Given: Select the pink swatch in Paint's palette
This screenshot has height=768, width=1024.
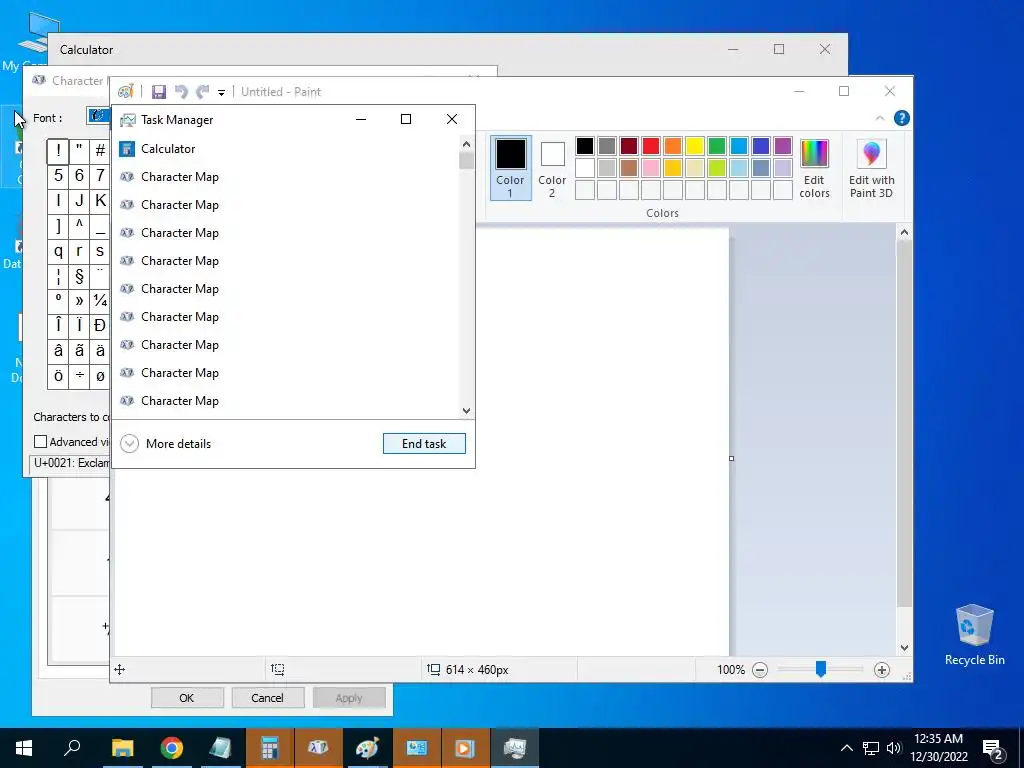Looking at the screenshot, I should [x=651, y=168].
